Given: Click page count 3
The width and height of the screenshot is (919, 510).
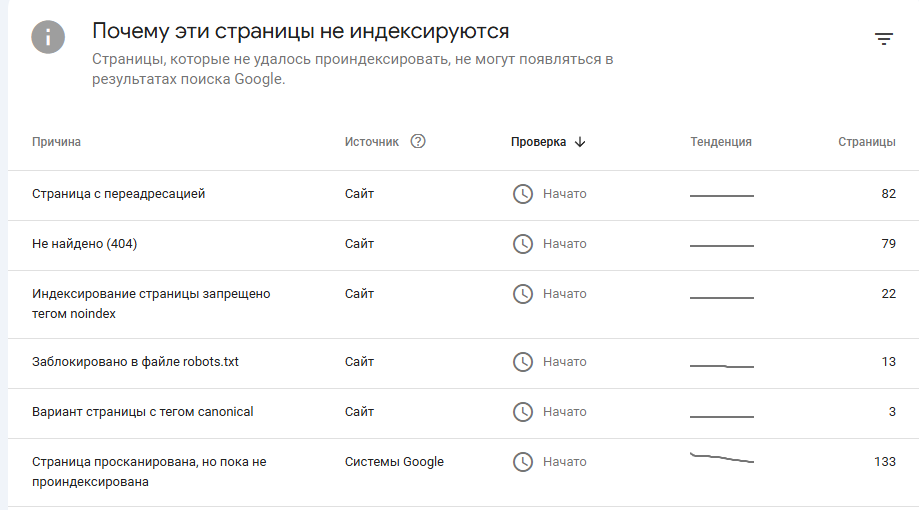Looking at the screenshot, I should click(x=892, y=412).
